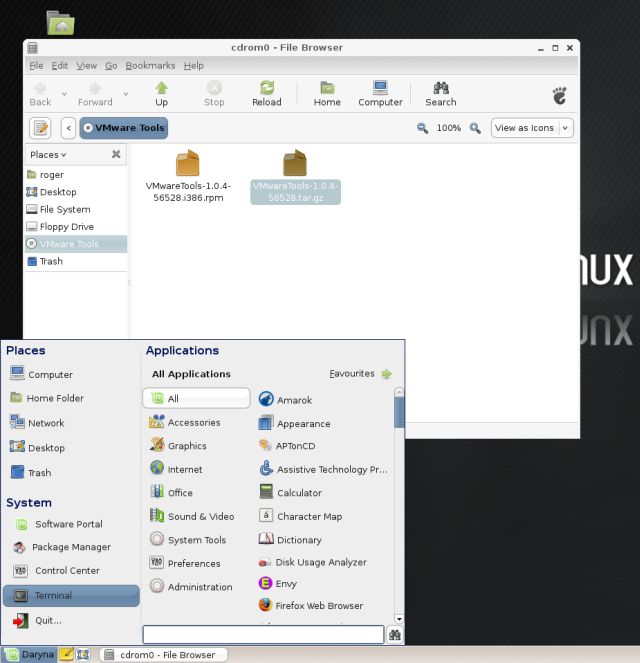Open the Bookmarks menu

point(150,66)
